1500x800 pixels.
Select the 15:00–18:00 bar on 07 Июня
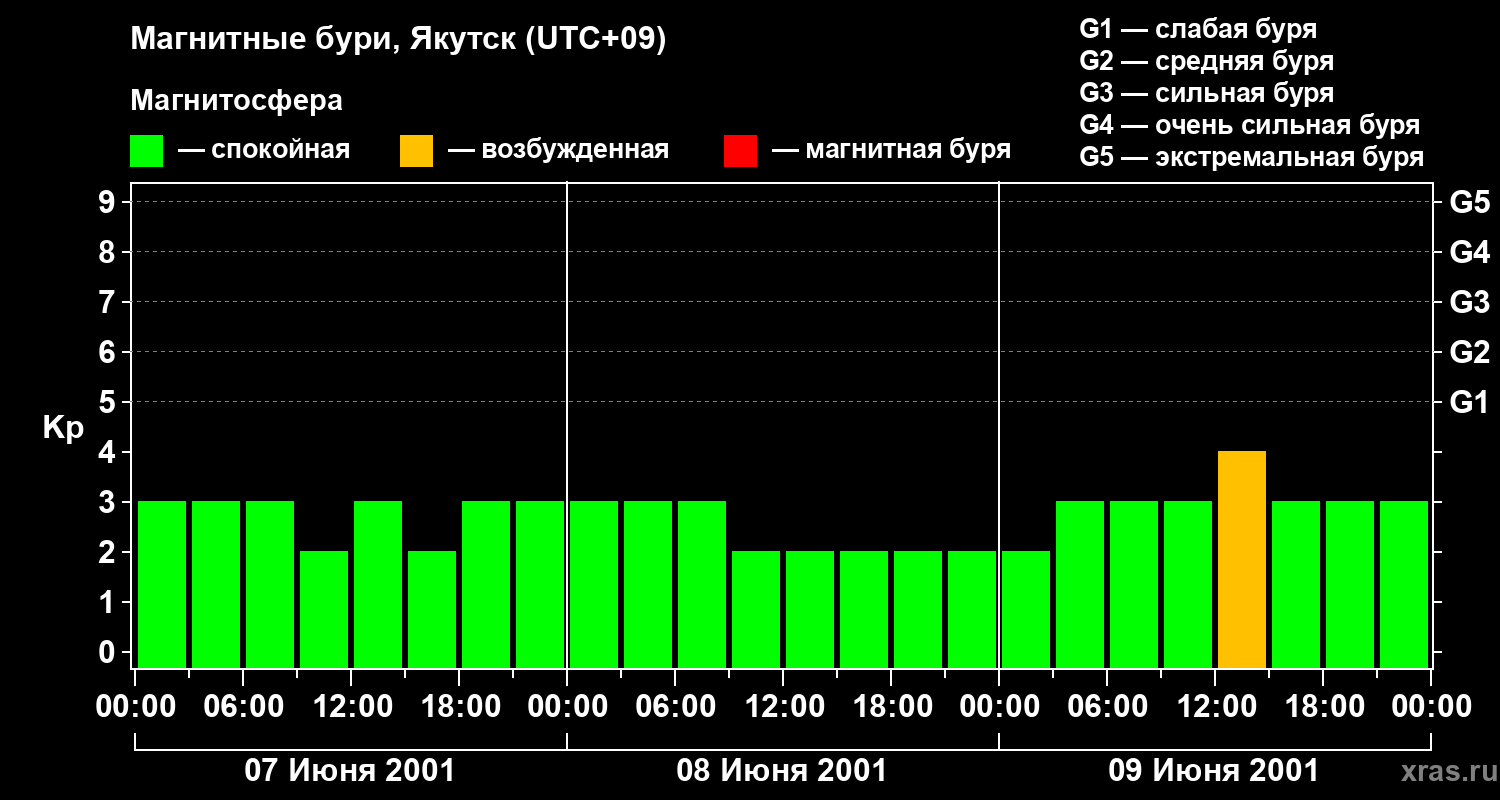coord(432,609)
